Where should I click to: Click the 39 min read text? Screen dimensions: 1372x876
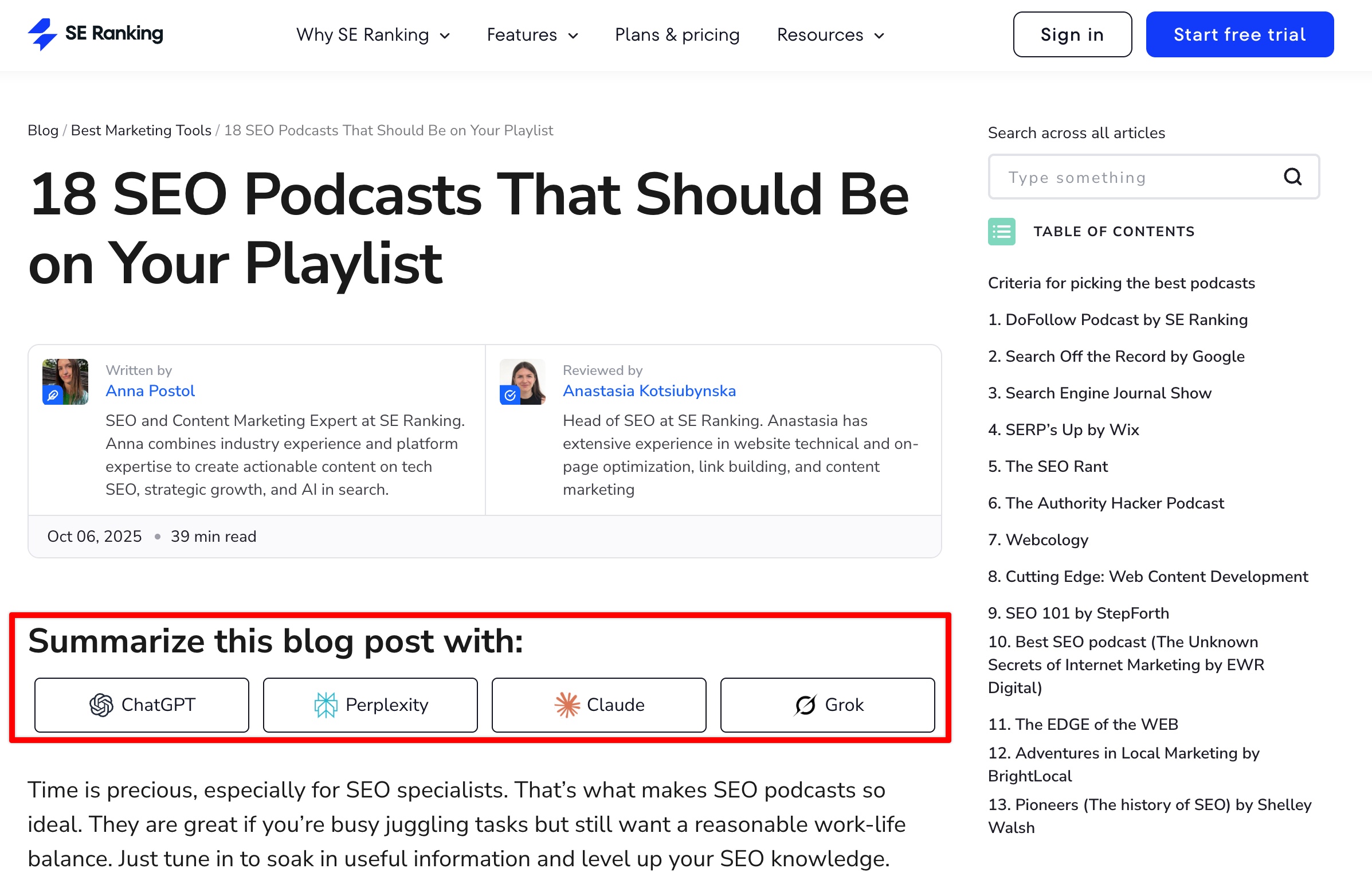pyautogui.click(x=213, y=536)
